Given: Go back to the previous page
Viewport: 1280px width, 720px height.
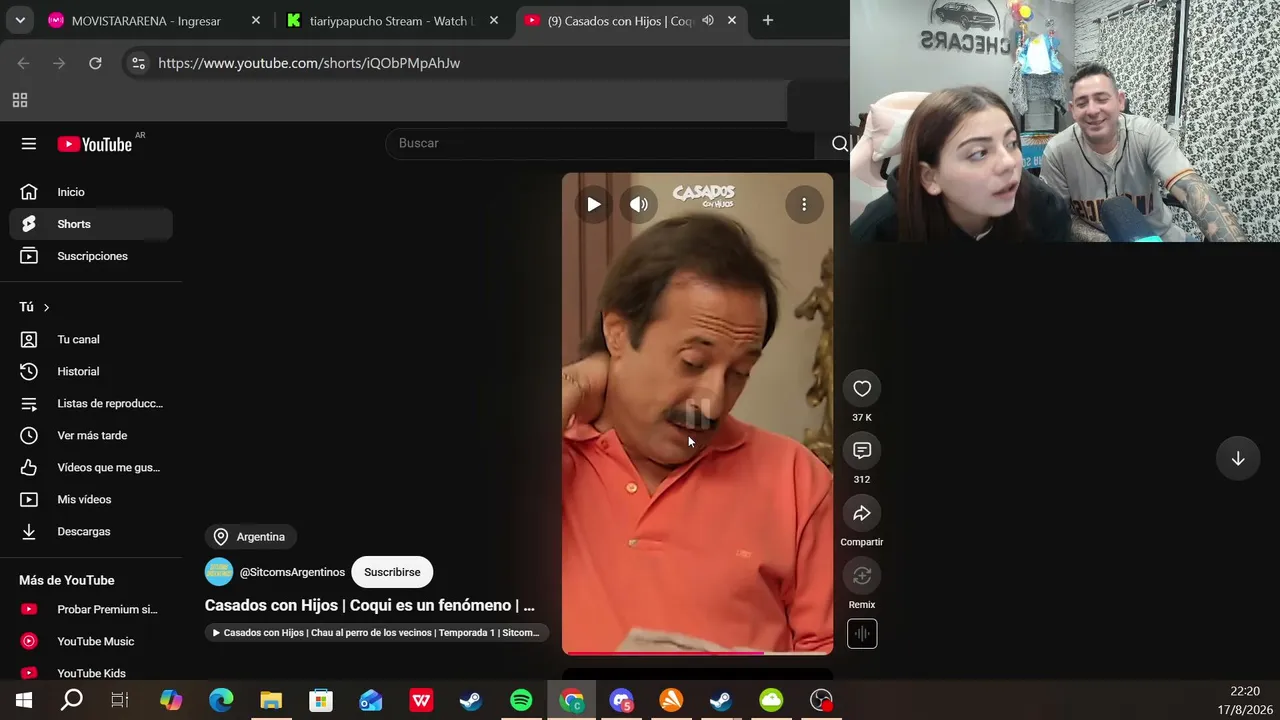Looking at the screenshot, I should pyautogui.click(x=24, y=63).
